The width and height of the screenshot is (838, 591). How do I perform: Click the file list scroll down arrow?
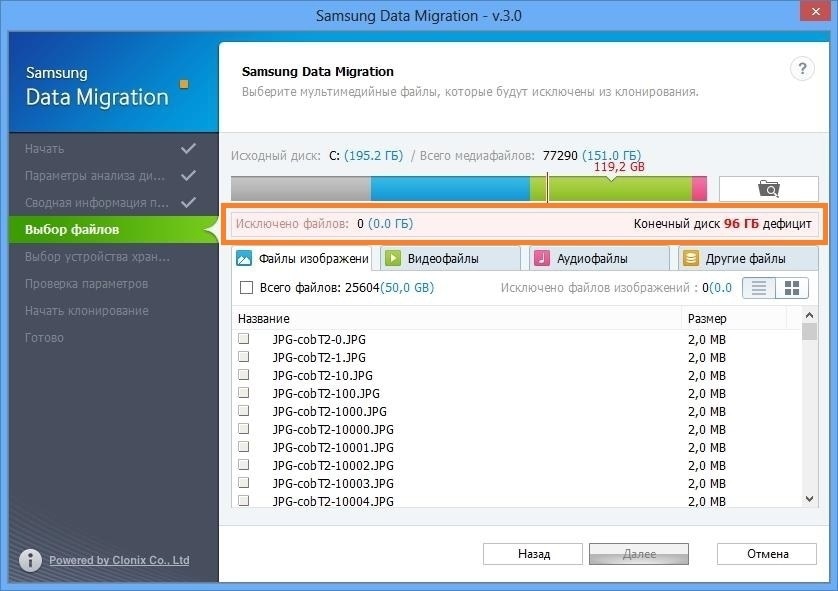click(809, 499)
